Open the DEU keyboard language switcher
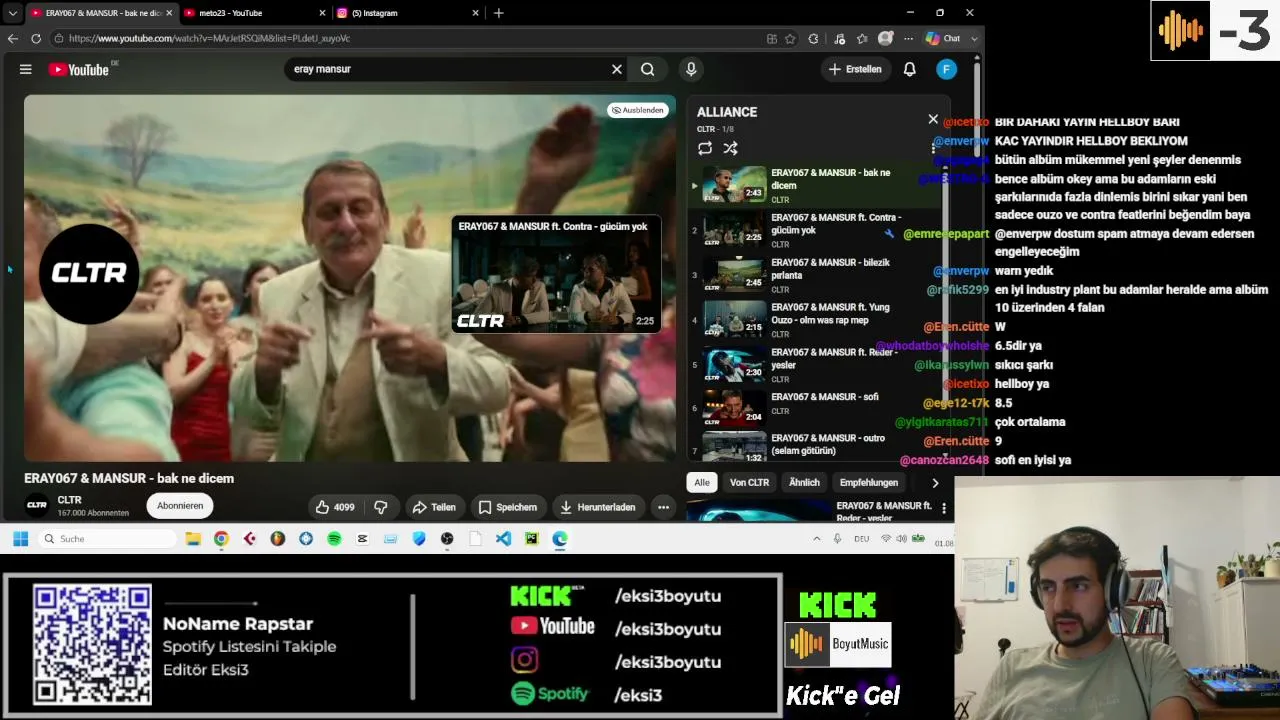Image resolution: width=1280 pixels, height=720 pixels. (x=861, y=539)
